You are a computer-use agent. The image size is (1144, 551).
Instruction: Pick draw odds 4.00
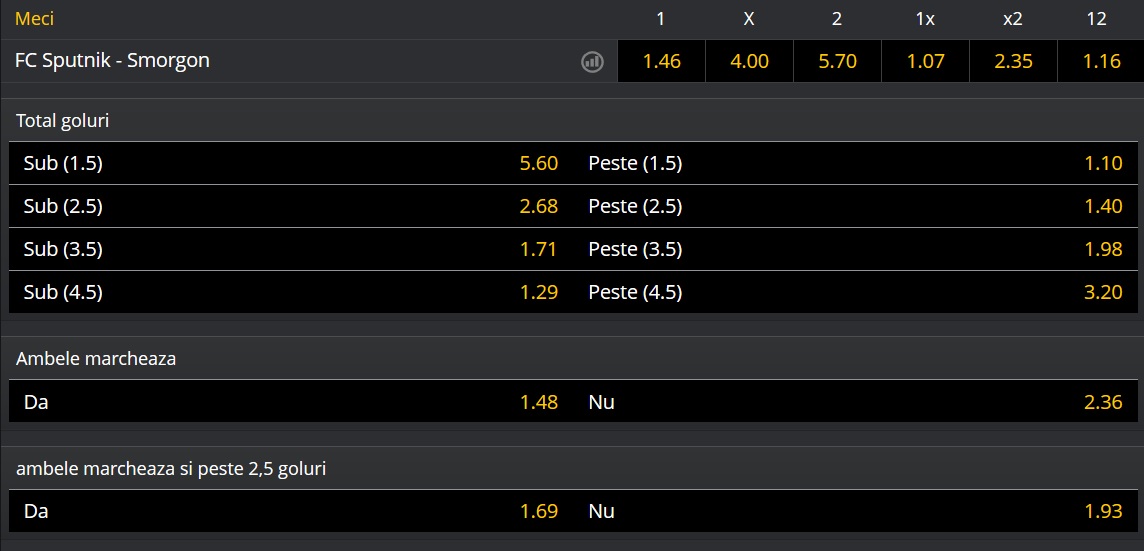pos(749,61)
